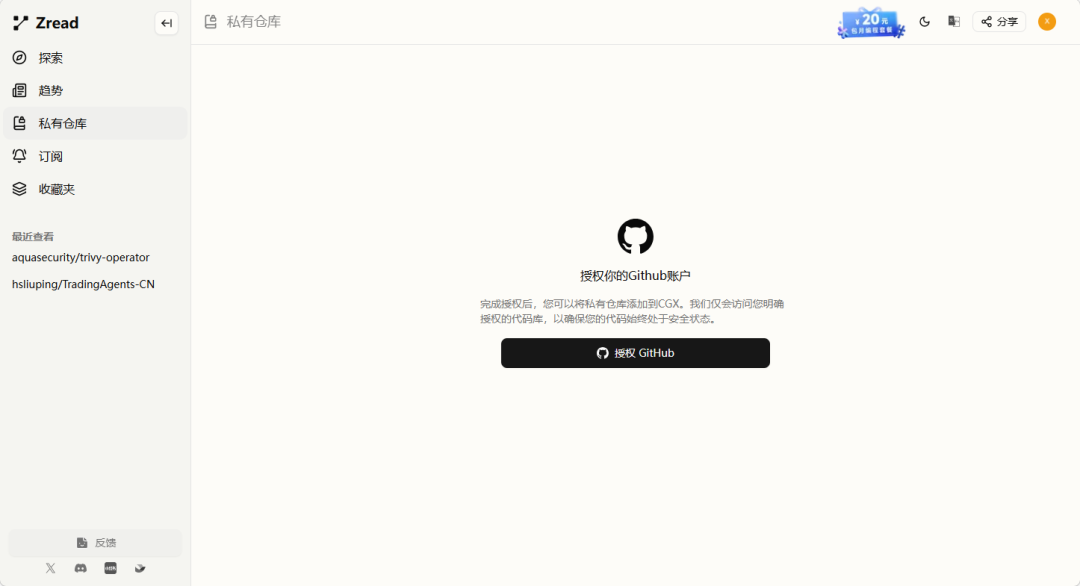The width and height of the screenshot is (1080, 586).
Task: Toggle dark mode with the moon icon
Action: 924,22
